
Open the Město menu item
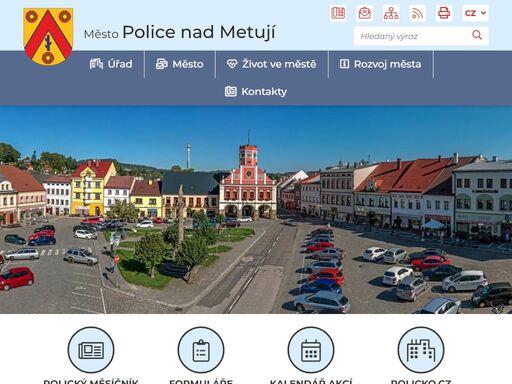coord(180,64)
